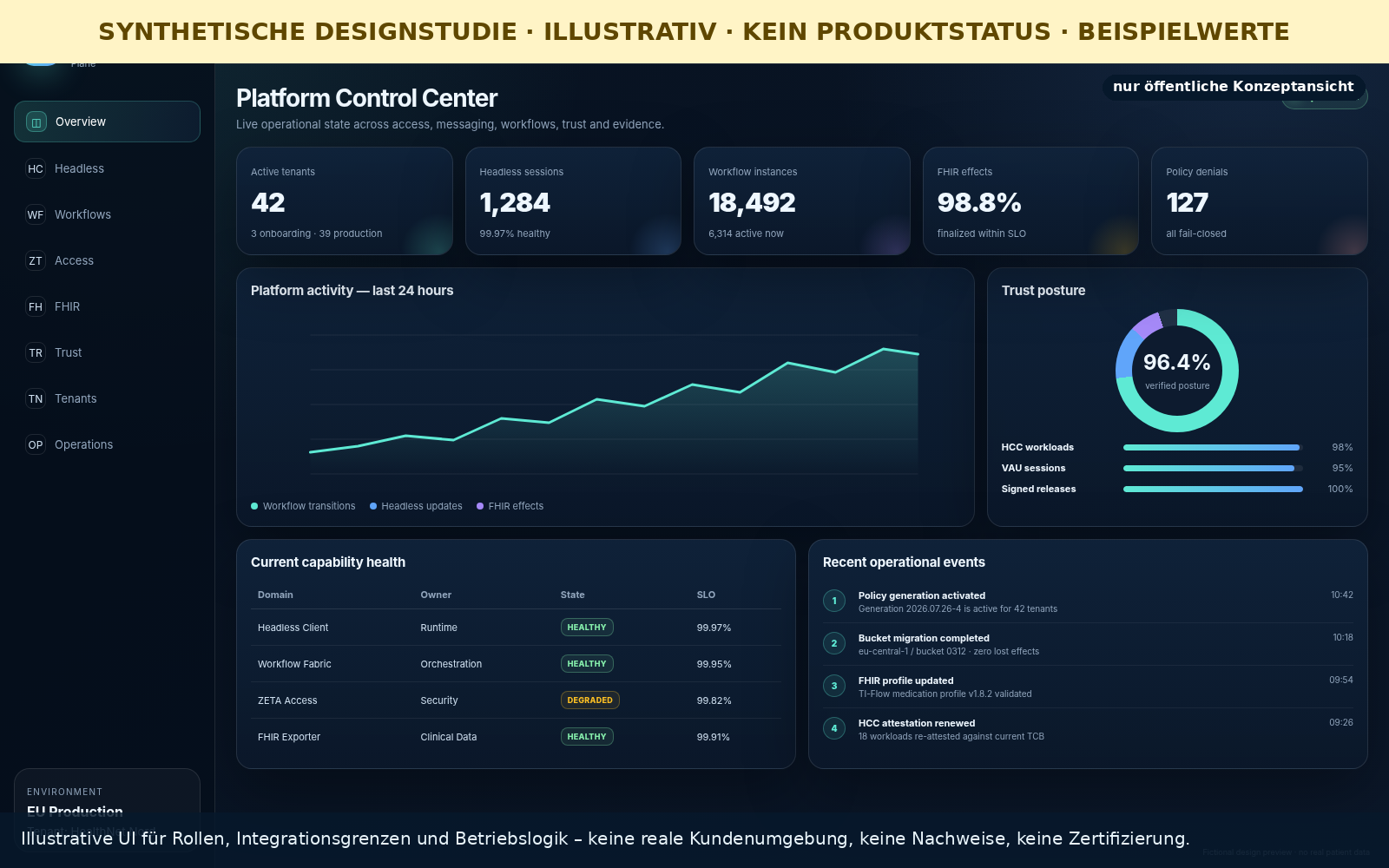Open the Active tenants summary card
This screenshot has height=868, width=1389.
(345, 201)
